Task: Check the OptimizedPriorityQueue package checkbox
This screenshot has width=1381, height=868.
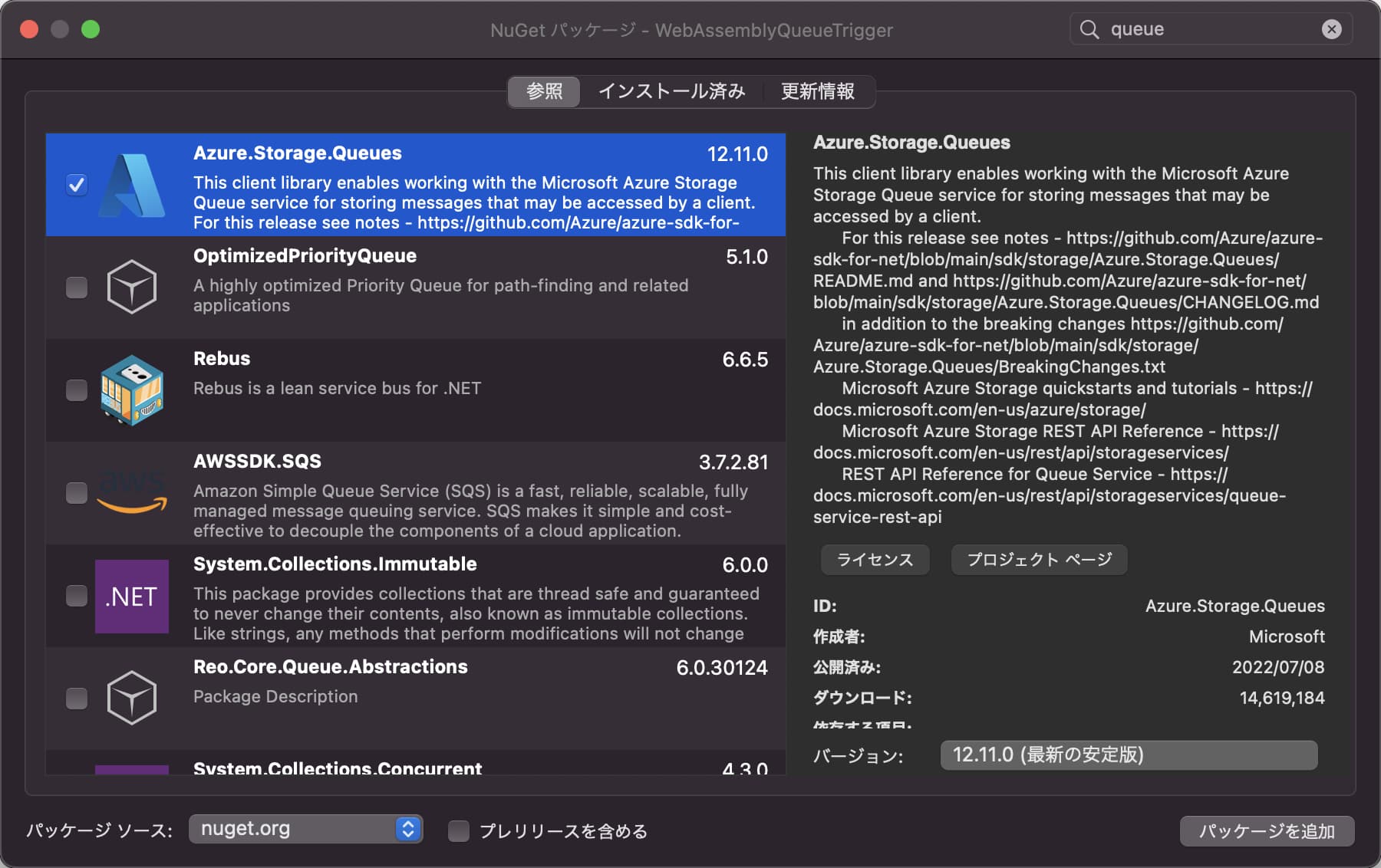Action: (77, 288)
